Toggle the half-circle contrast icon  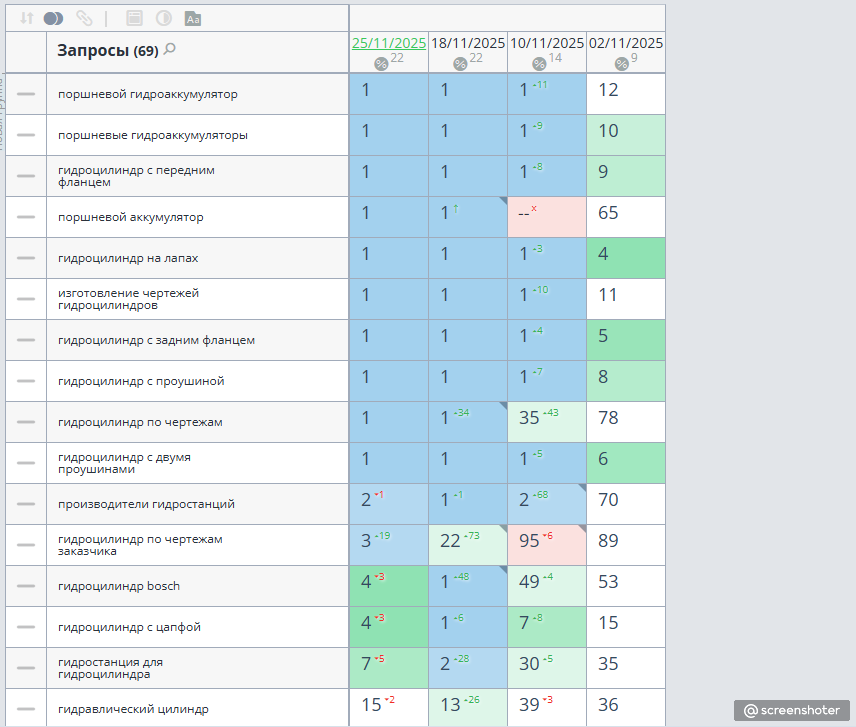pos(164,19)
